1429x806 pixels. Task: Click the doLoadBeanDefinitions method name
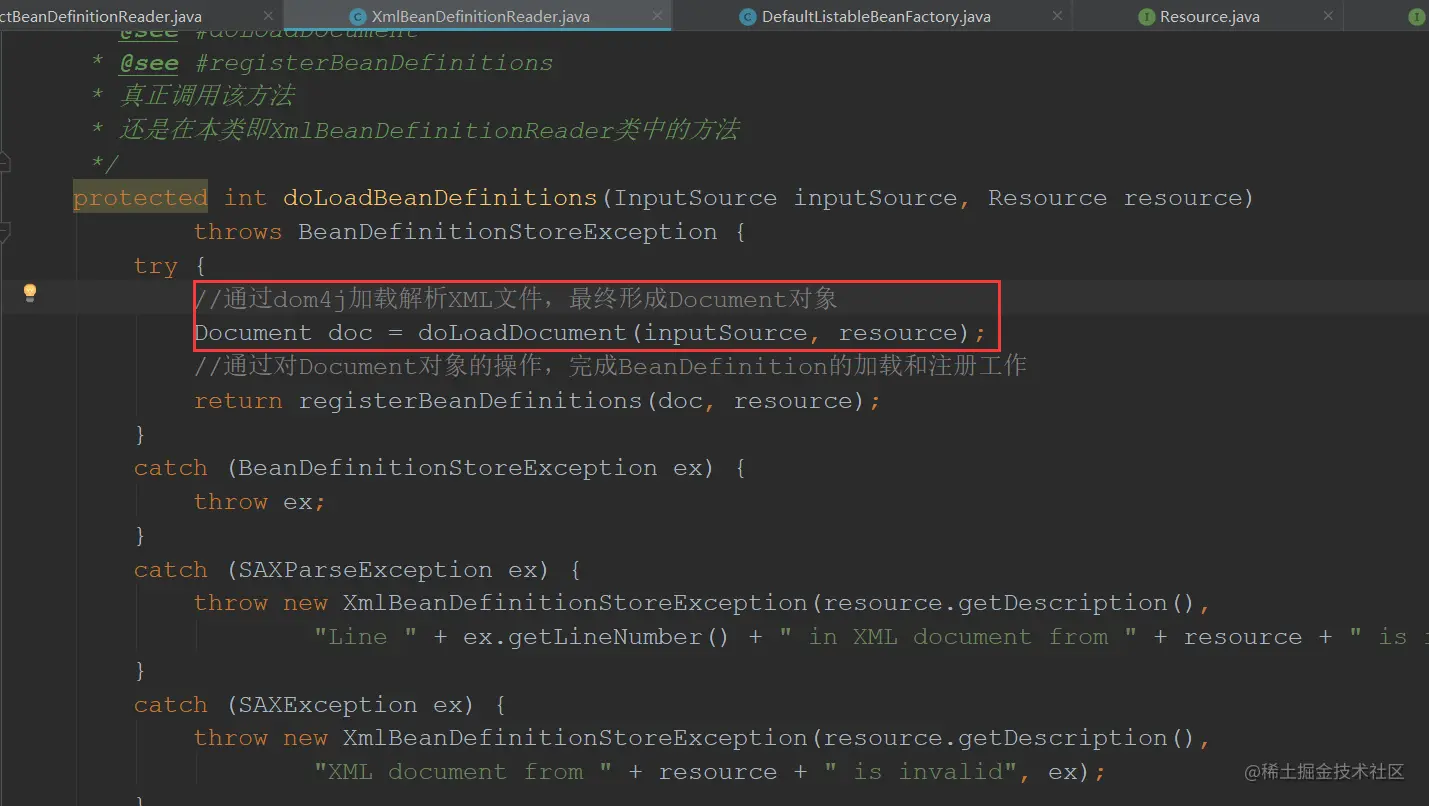click(x=440, y=198)
